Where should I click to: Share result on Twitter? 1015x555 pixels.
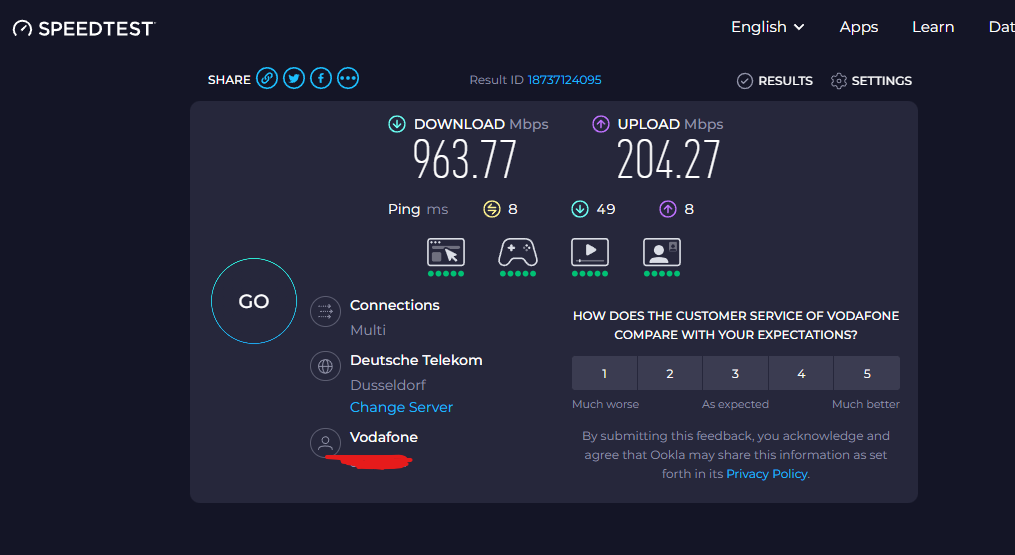[294, 78]
